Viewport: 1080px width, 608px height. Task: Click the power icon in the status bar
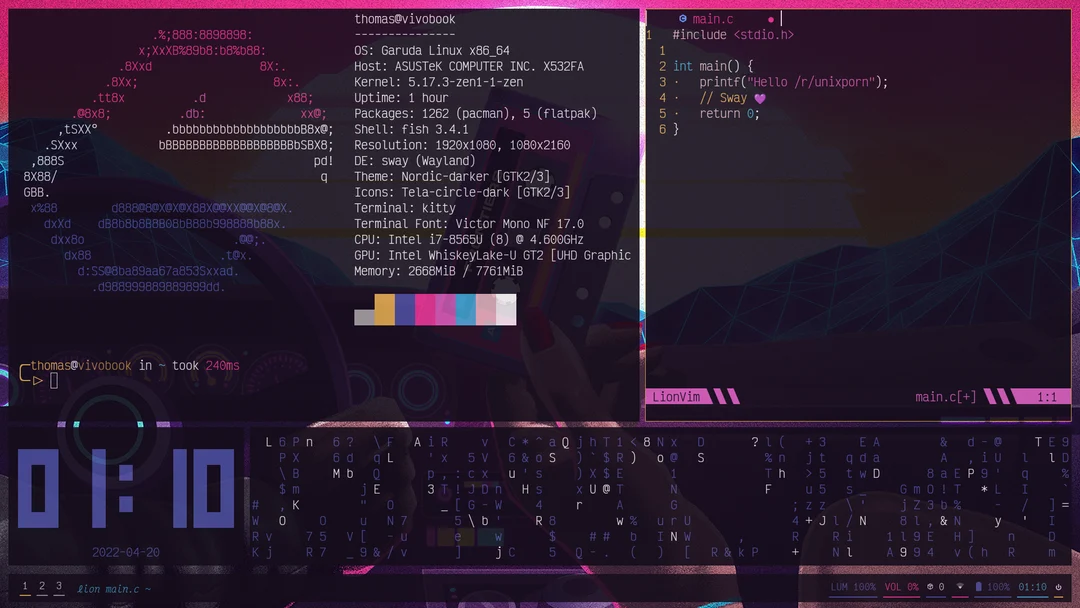(x=1059, y=587)
